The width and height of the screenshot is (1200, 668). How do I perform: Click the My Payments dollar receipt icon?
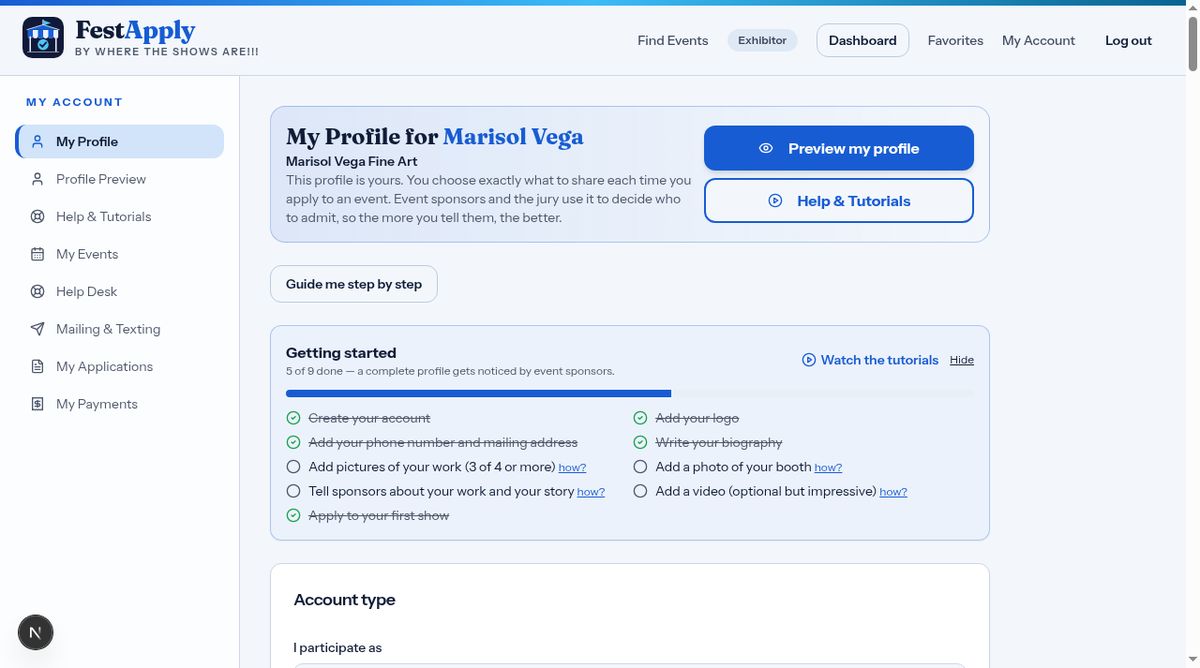pos(37,404)
